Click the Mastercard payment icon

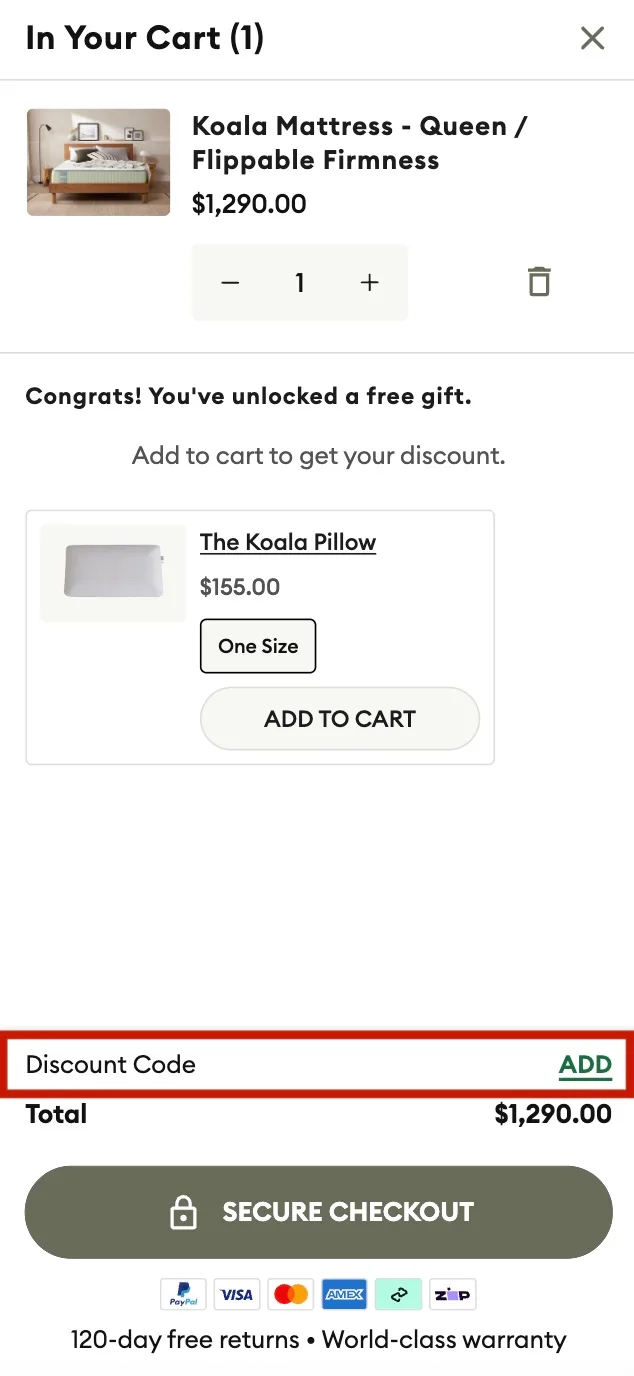290,1293
